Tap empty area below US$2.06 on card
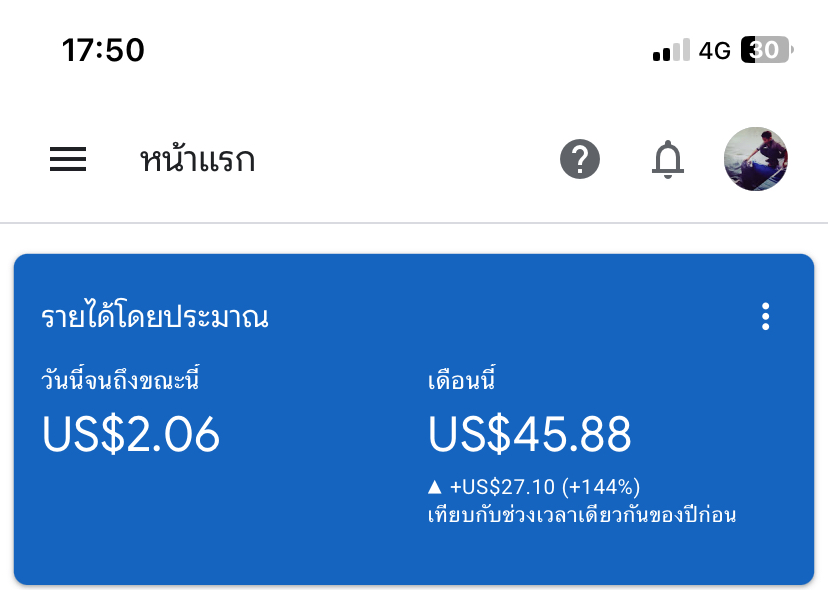 coord(150,520)
